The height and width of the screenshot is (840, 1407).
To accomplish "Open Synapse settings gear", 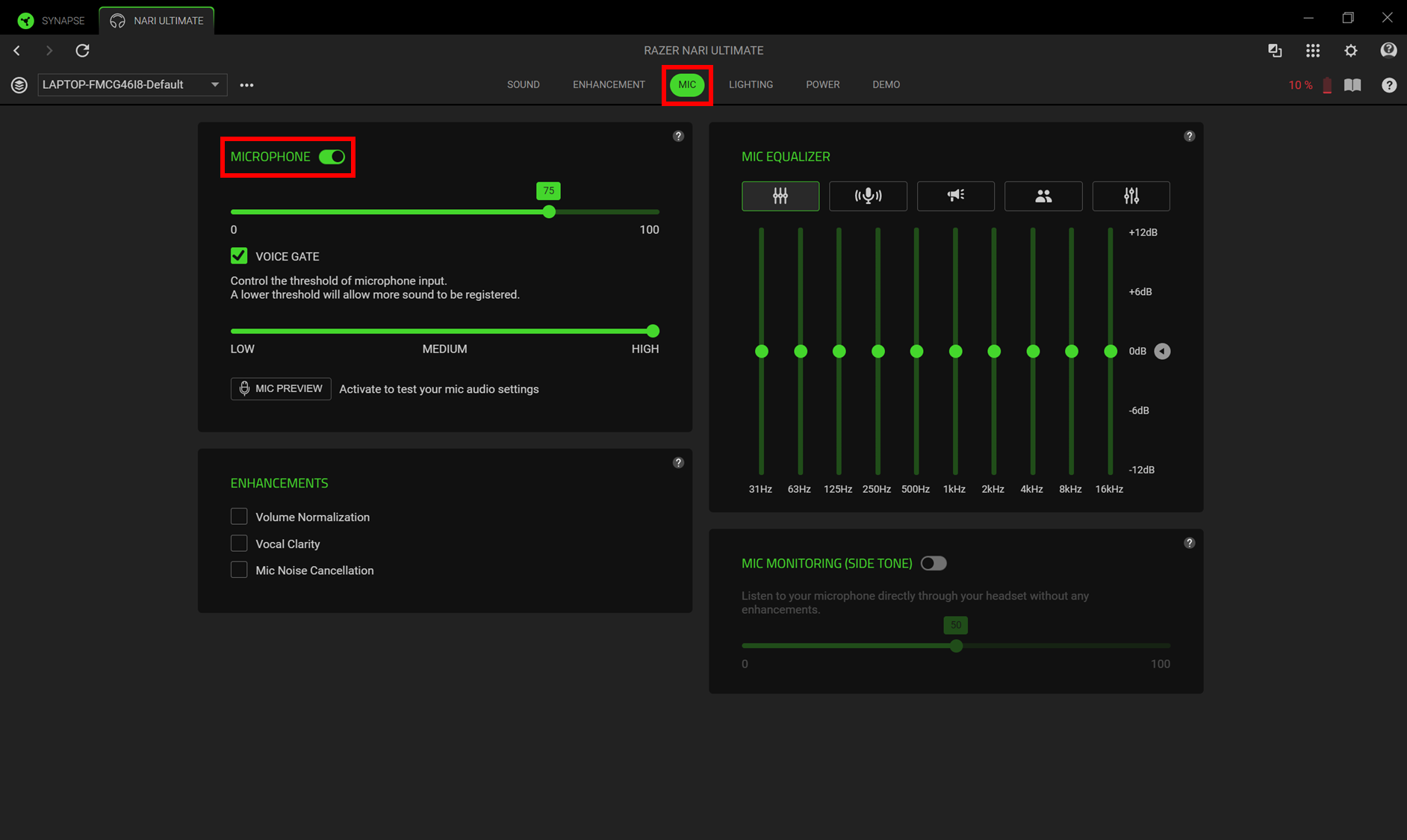I will pyautogui.click(x=1350, y=50).
